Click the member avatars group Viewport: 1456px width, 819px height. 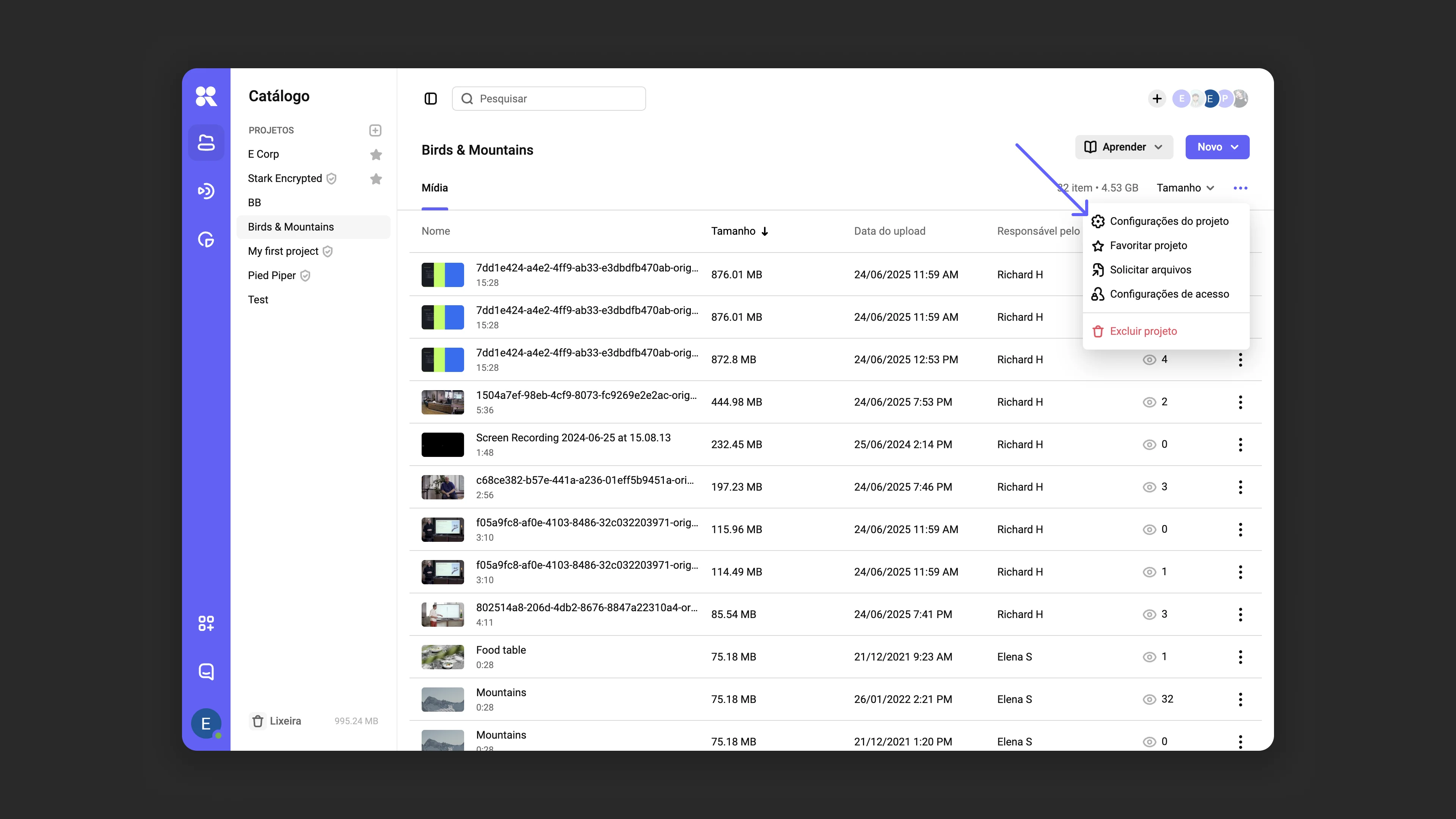(1210, 99)
